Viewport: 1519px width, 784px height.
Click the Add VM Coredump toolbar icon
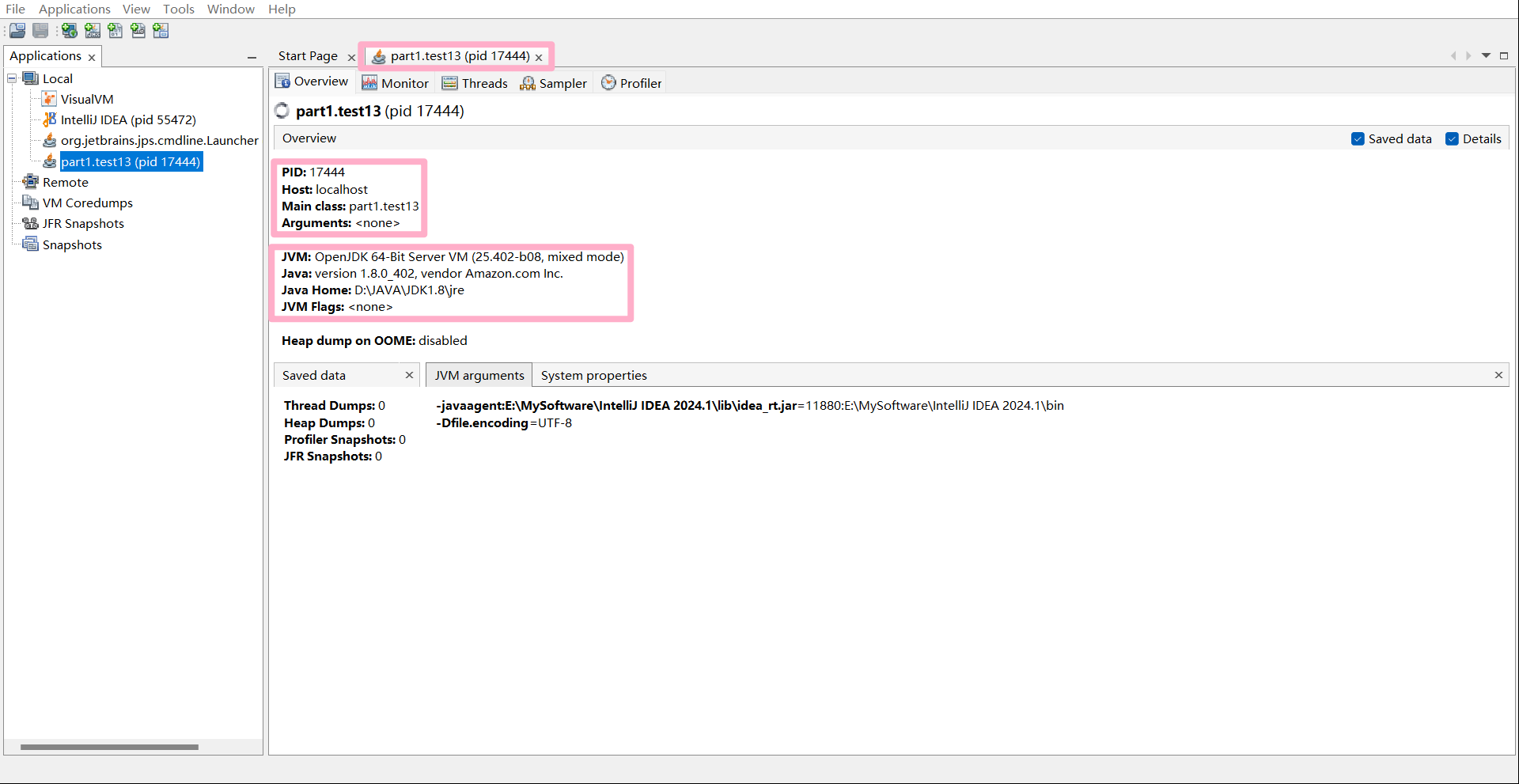click(116, 31)
